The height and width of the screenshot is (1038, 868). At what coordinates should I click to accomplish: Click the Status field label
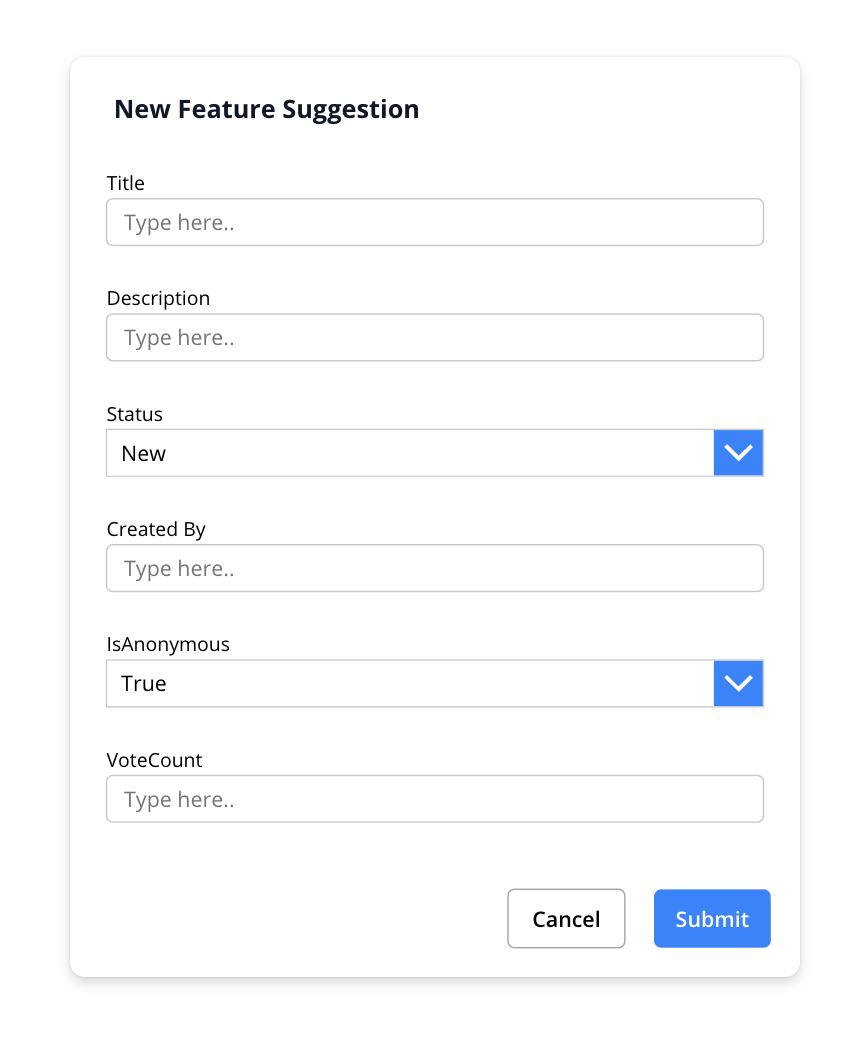(x=134, y=414)
